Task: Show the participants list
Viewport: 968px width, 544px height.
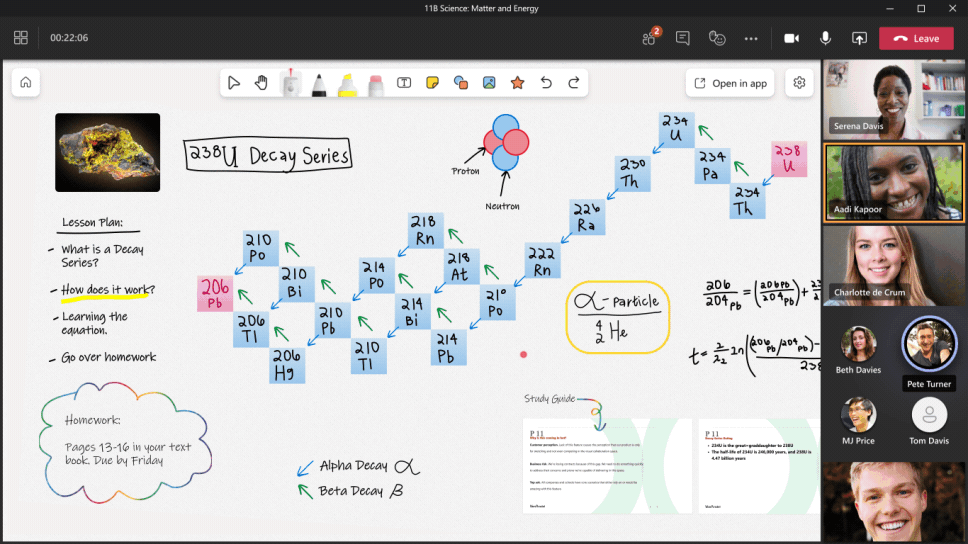Action: pos(648,38)
